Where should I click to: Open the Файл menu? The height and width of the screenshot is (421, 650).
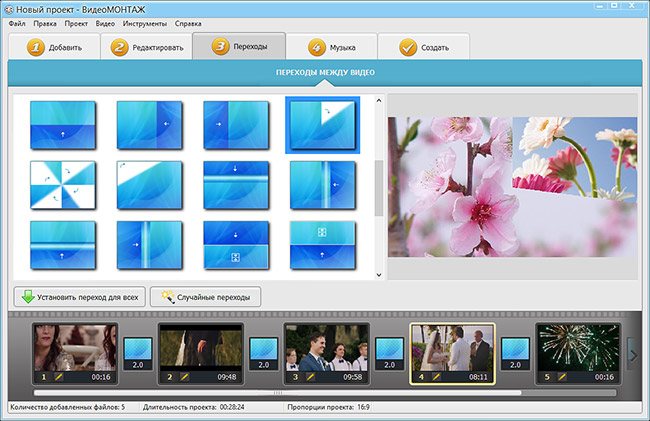point(17,22)
